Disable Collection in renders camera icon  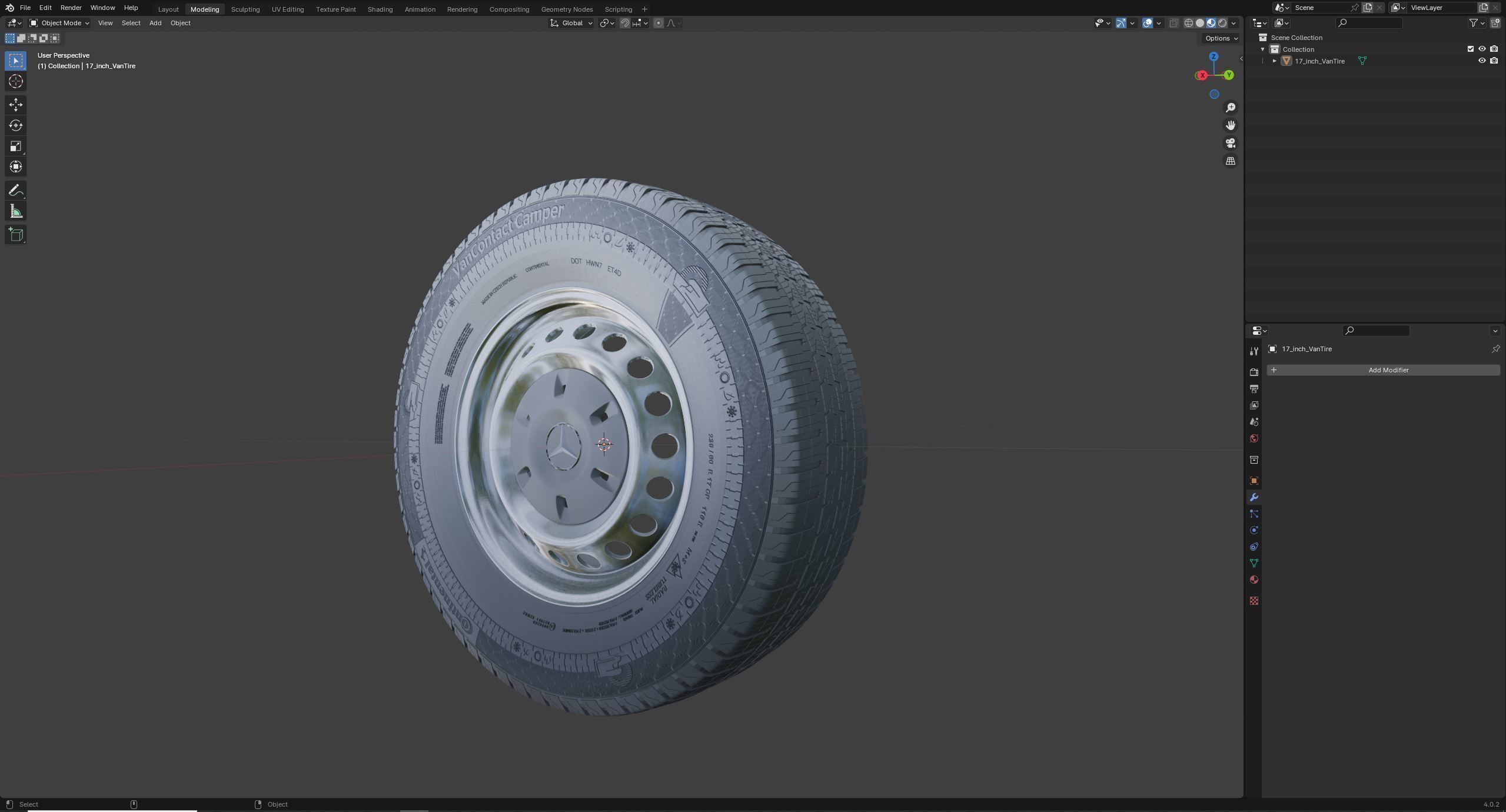1494,49
